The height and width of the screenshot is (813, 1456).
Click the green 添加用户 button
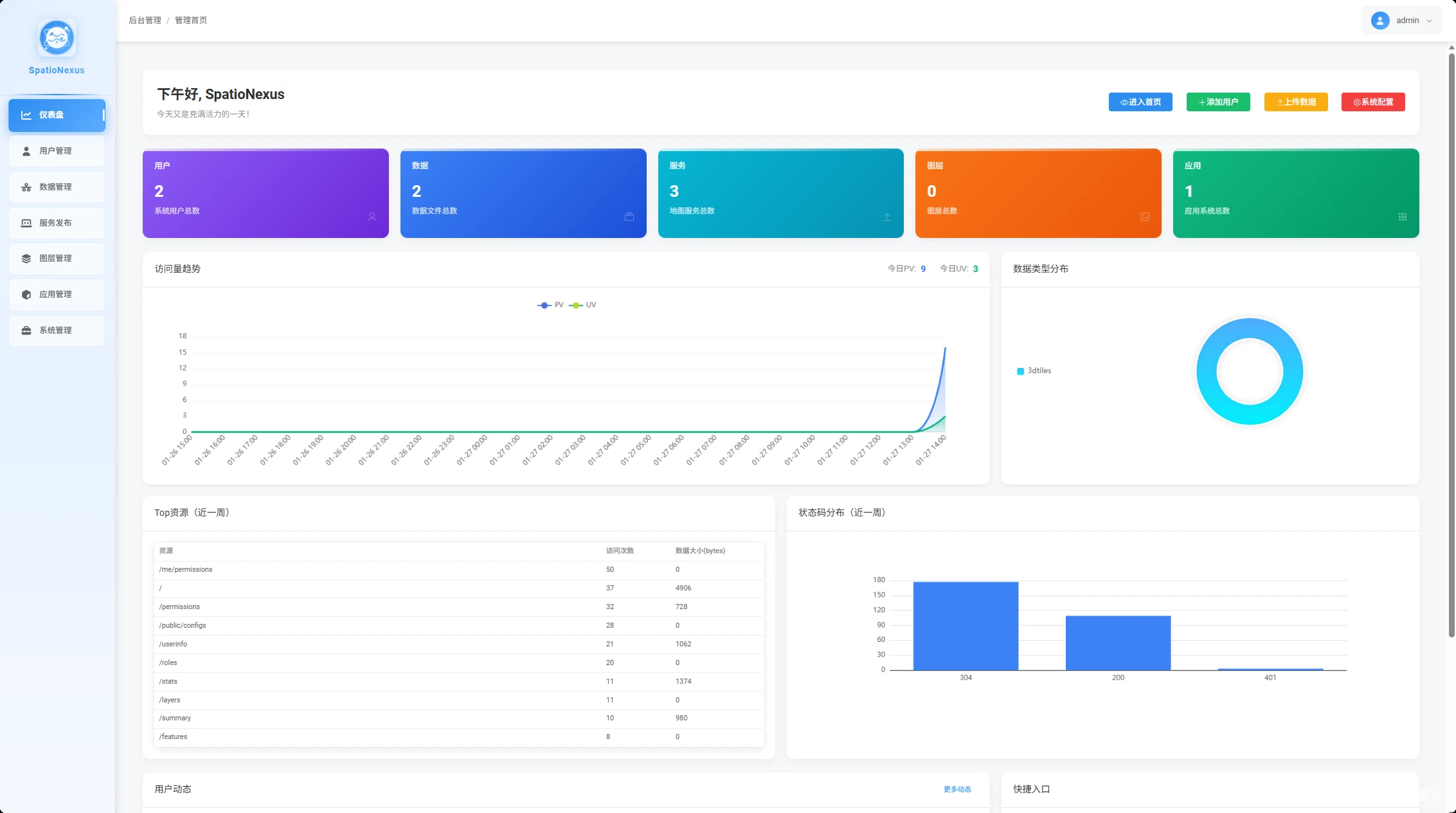(x=1218, y=102)
